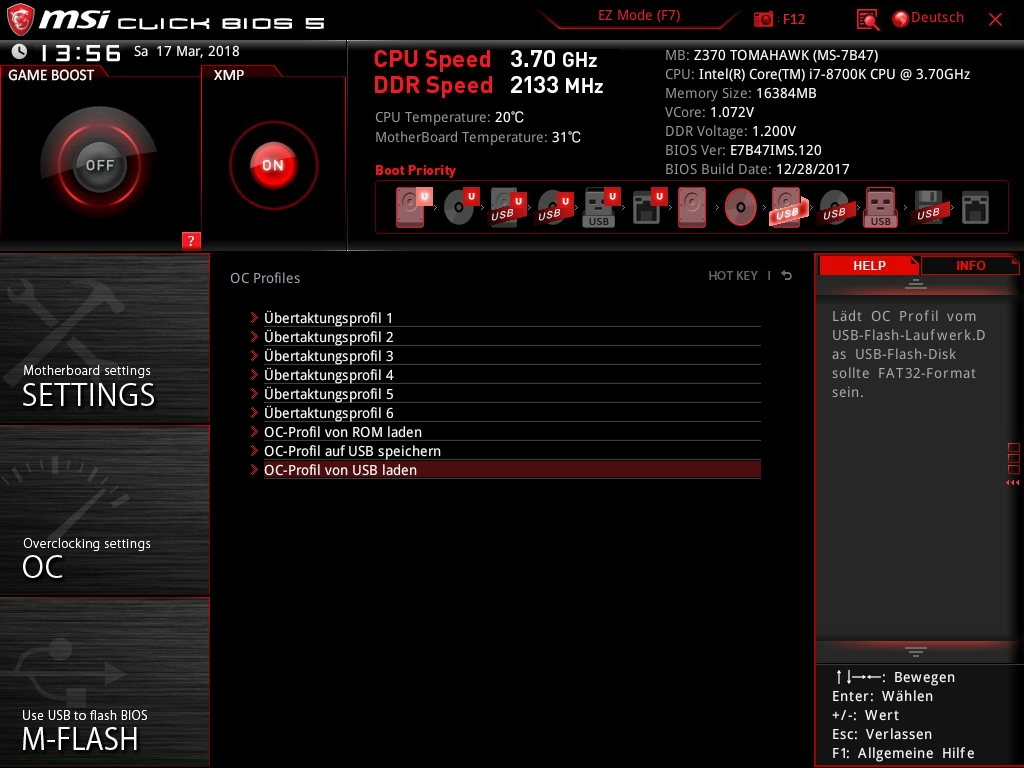The height and width of the screenshot is (768, 1024).
Task: Toggle the XMP ON button
Action: coord(273,165)
